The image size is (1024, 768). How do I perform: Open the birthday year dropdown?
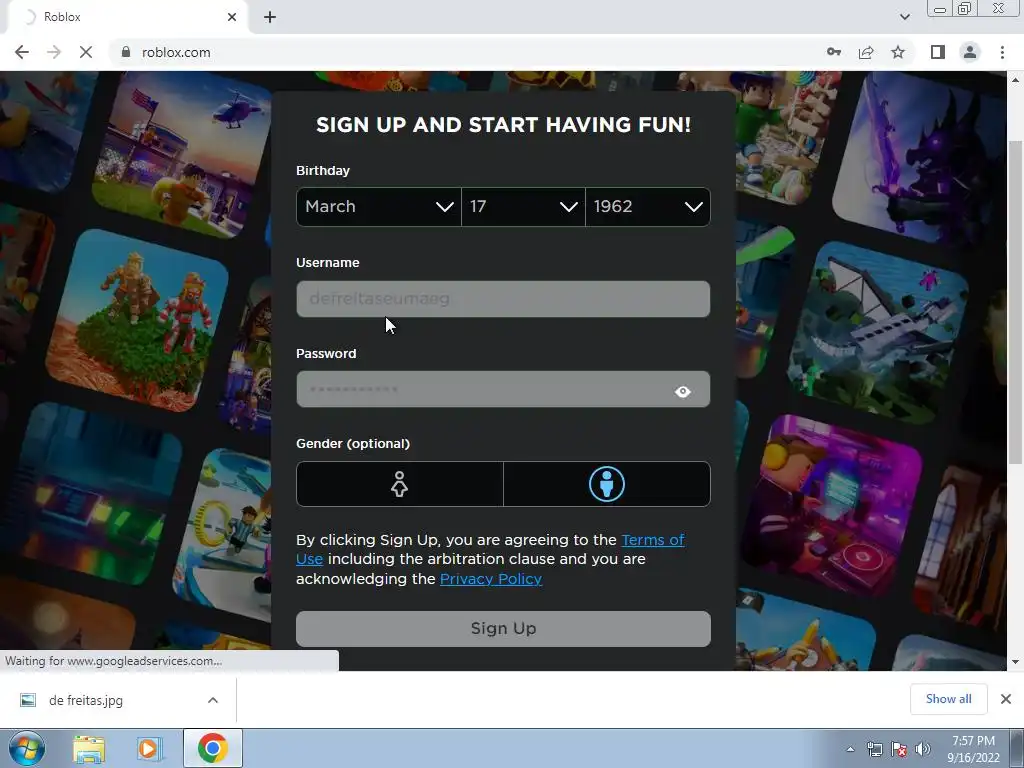tap(648, 206)
